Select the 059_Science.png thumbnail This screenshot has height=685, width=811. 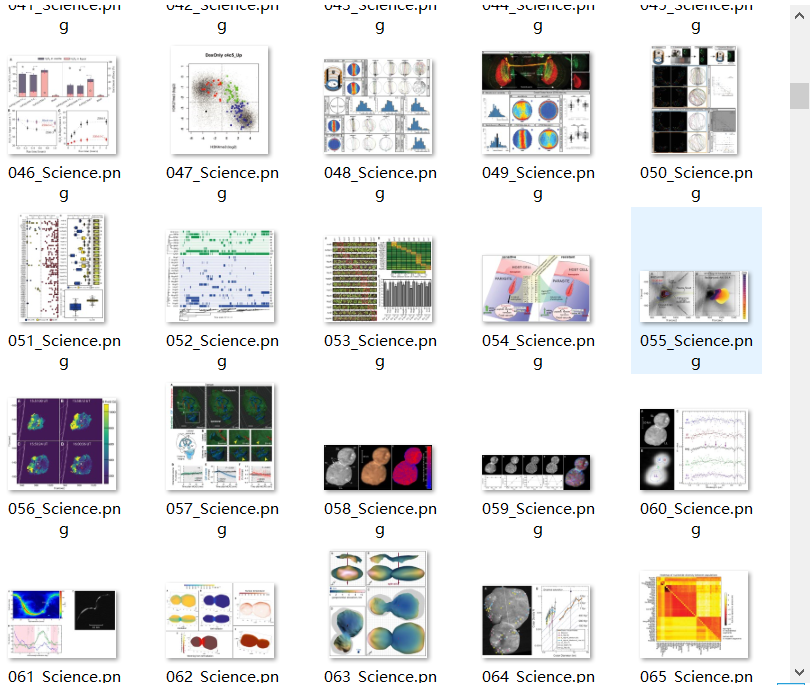(x=536, y=472)
